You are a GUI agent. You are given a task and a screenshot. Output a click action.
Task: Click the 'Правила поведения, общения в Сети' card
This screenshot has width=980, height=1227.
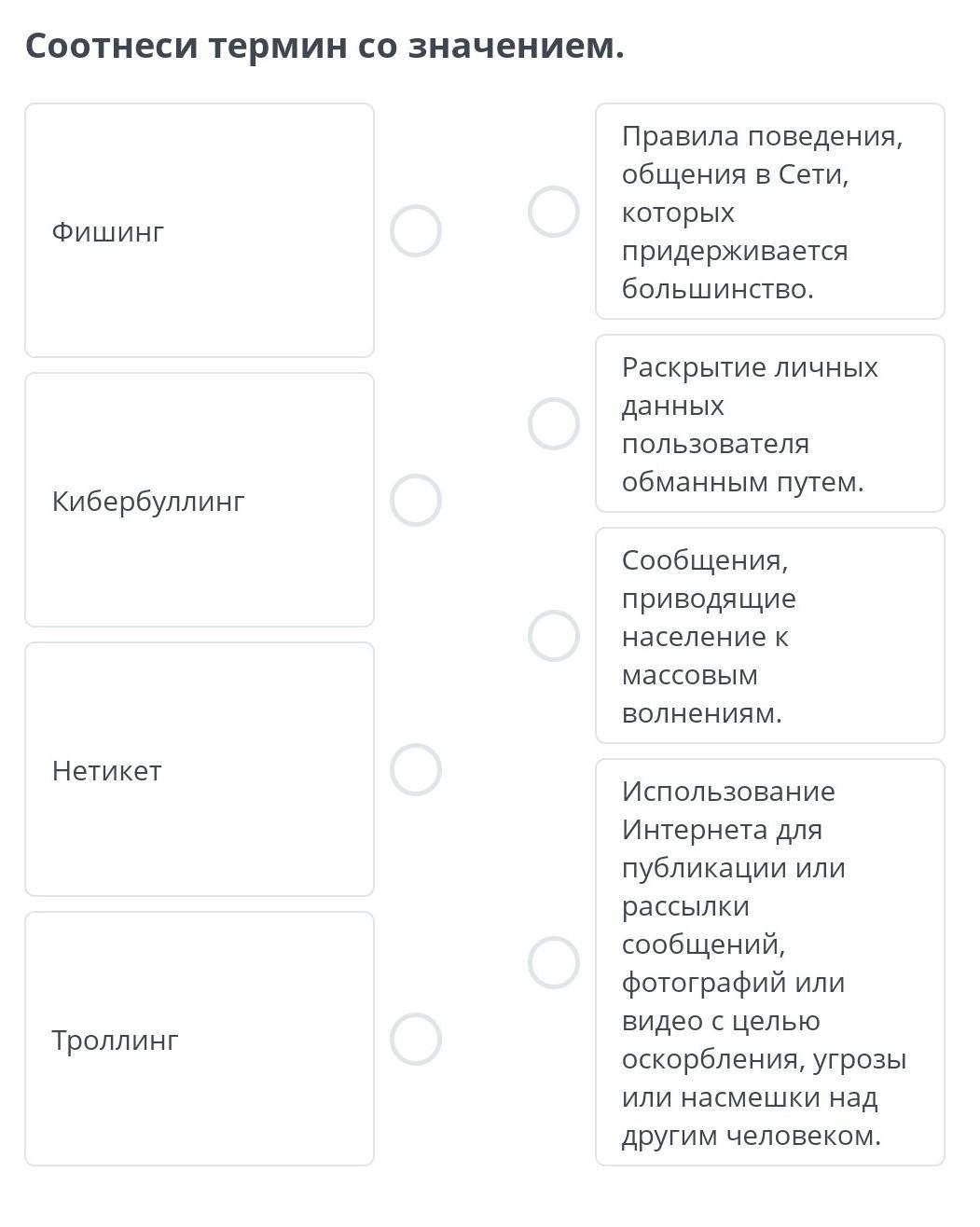click(770, 212)
